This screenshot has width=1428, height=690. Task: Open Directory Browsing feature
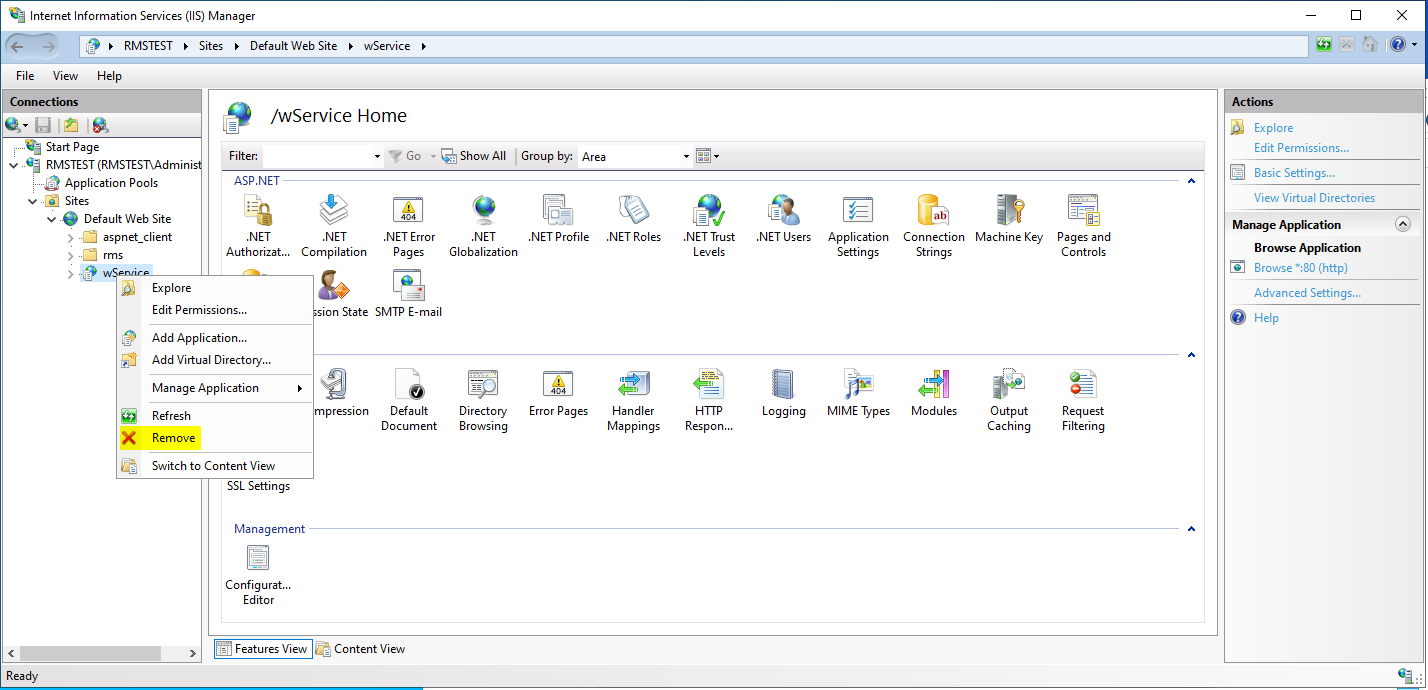[483, 400]
